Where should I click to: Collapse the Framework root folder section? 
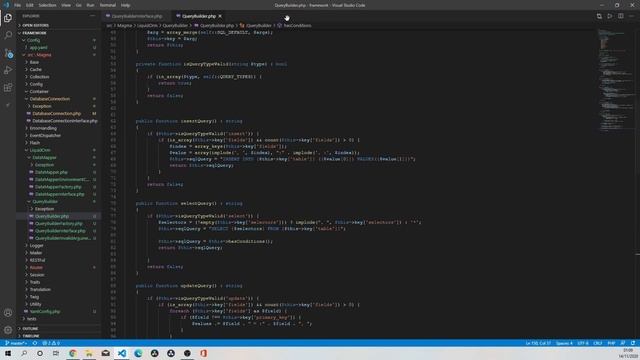coord(34,33)
